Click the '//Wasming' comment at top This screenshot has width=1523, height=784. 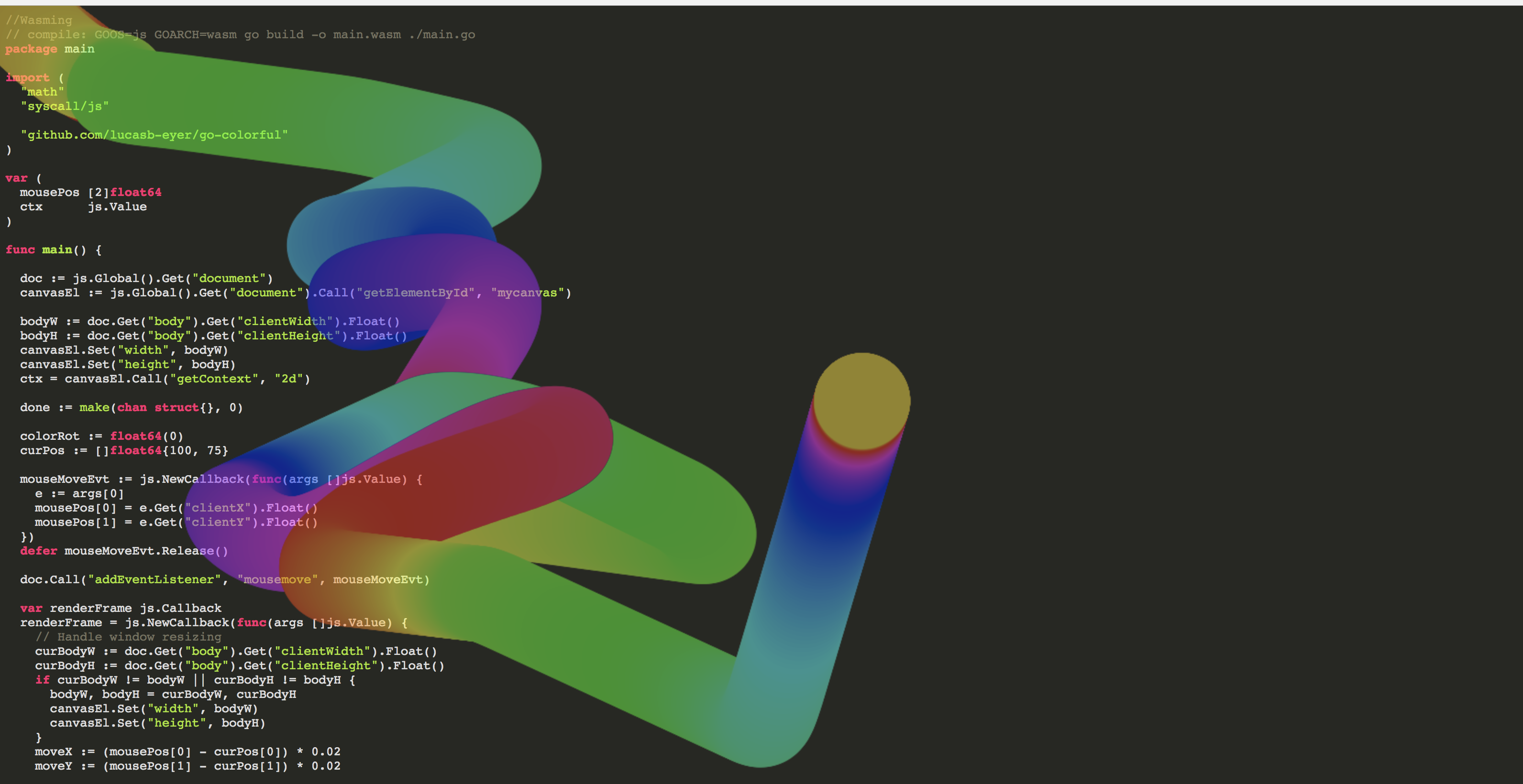38,20
